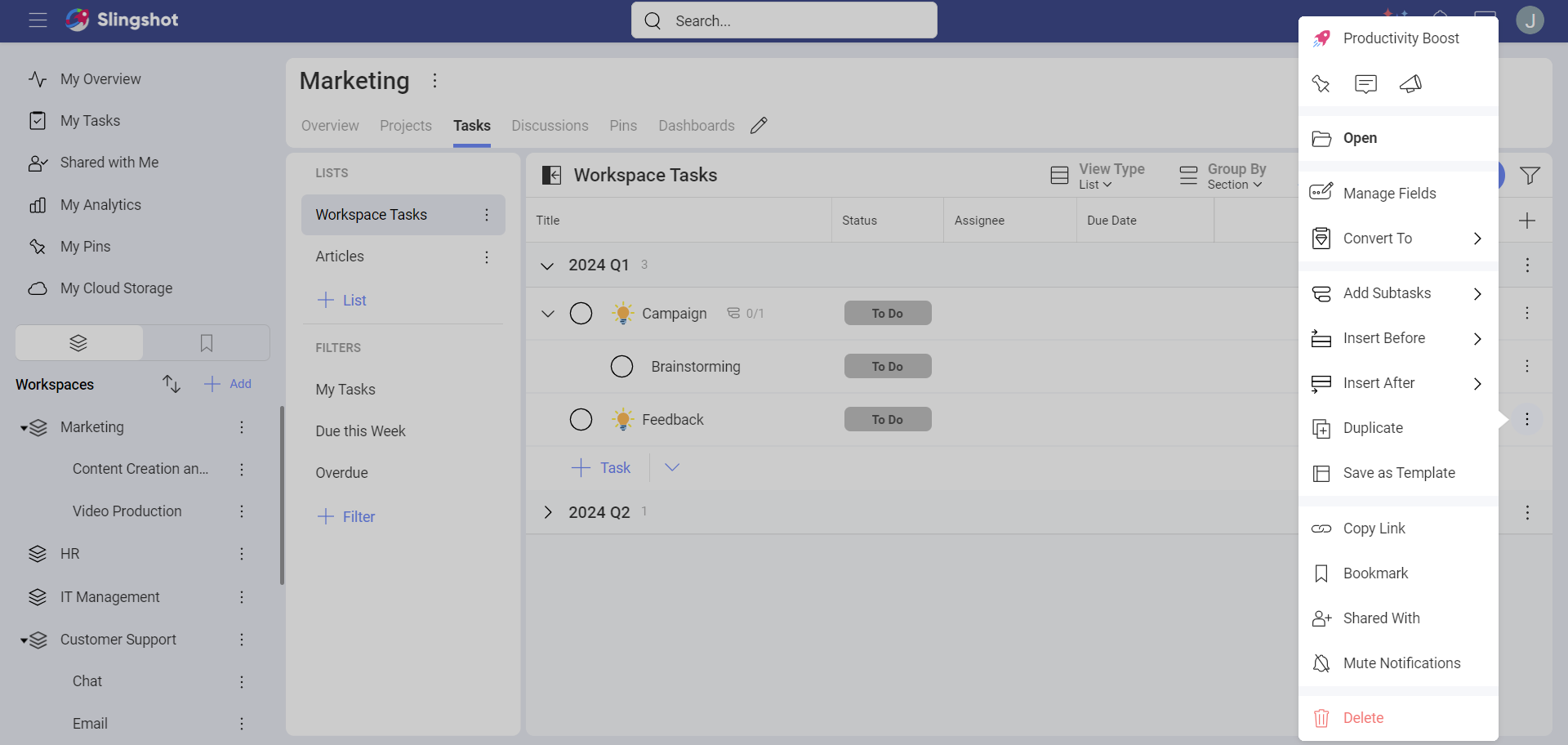Expand Add Subtasks submenu
The height and width of the screenshot is (745, 1568).
(1398, 293)
